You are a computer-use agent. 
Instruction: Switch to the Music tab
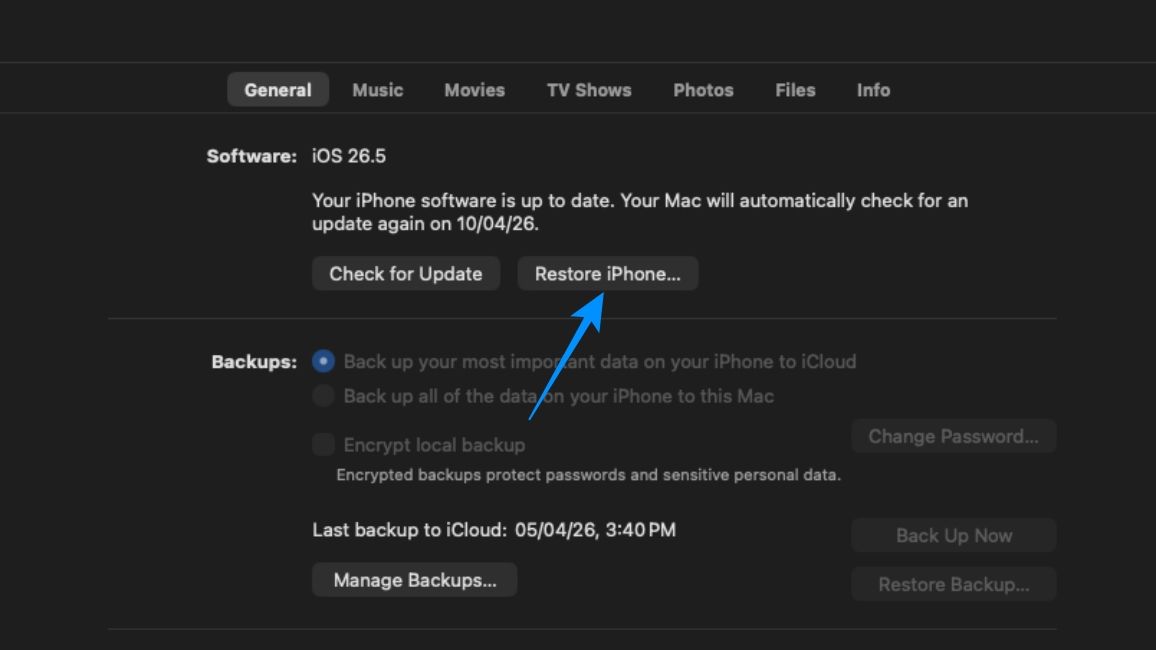pos(377,90)
